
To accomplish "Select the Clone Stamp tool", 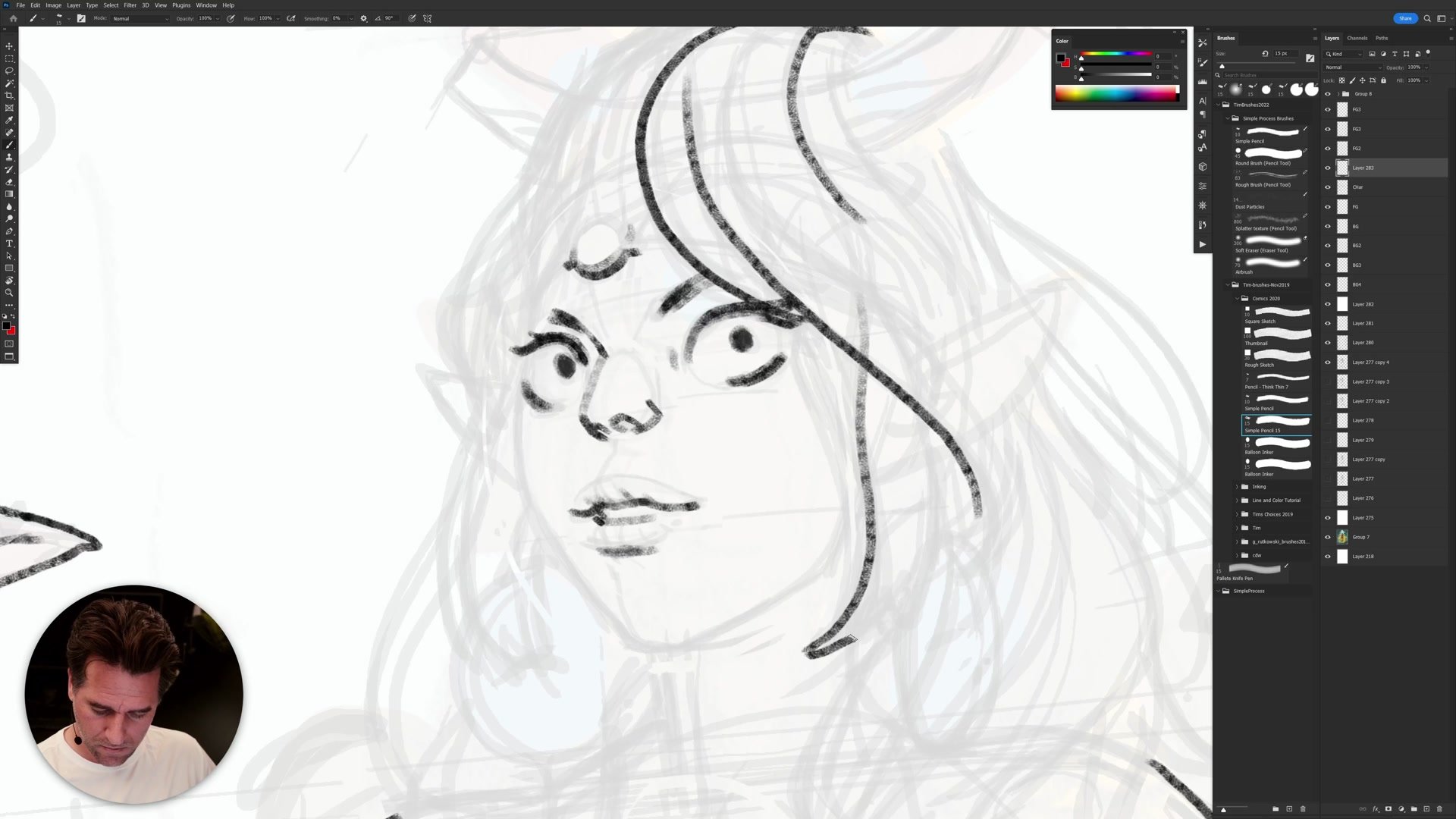I will pos(9,157).
